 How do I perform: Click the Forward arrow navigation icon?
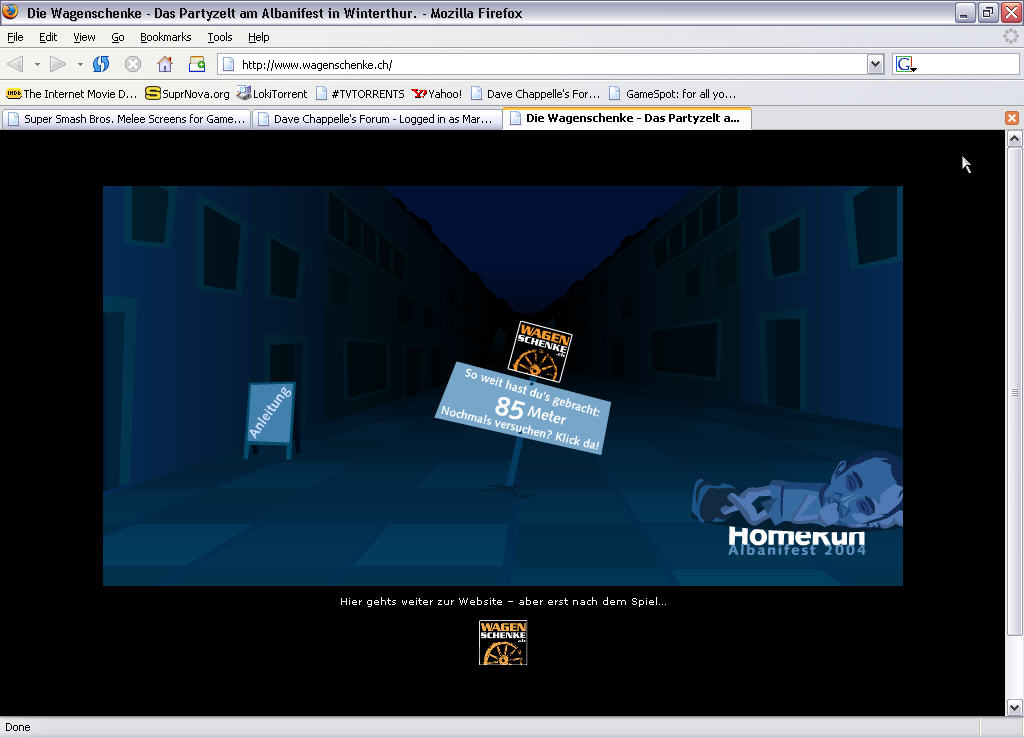point(58,64)
